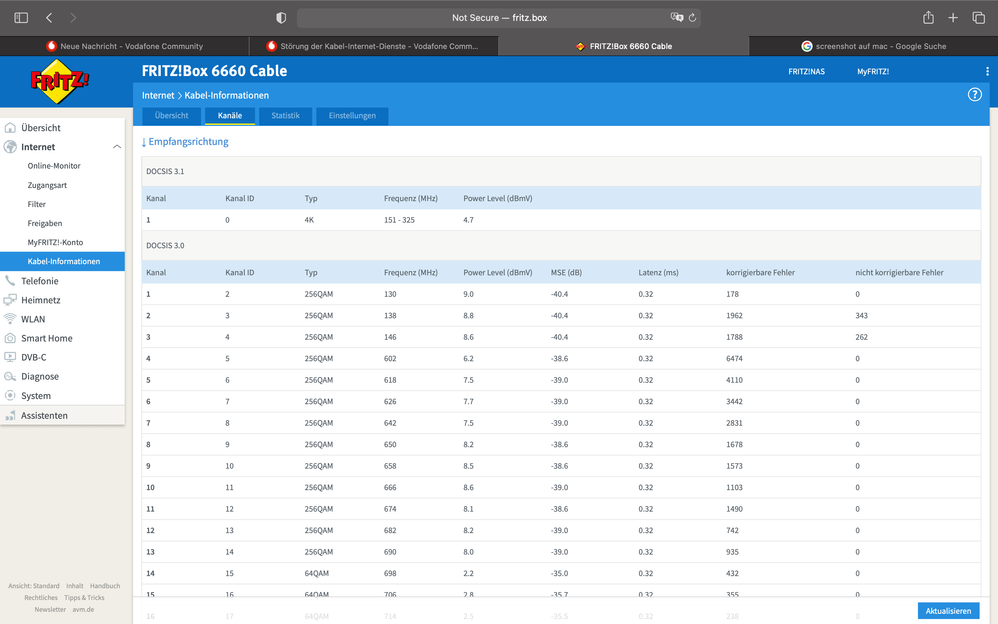Open the Safari share icon
Image resolution: width=998 pixels, height=624 pixels.
[x=929, y=17]
